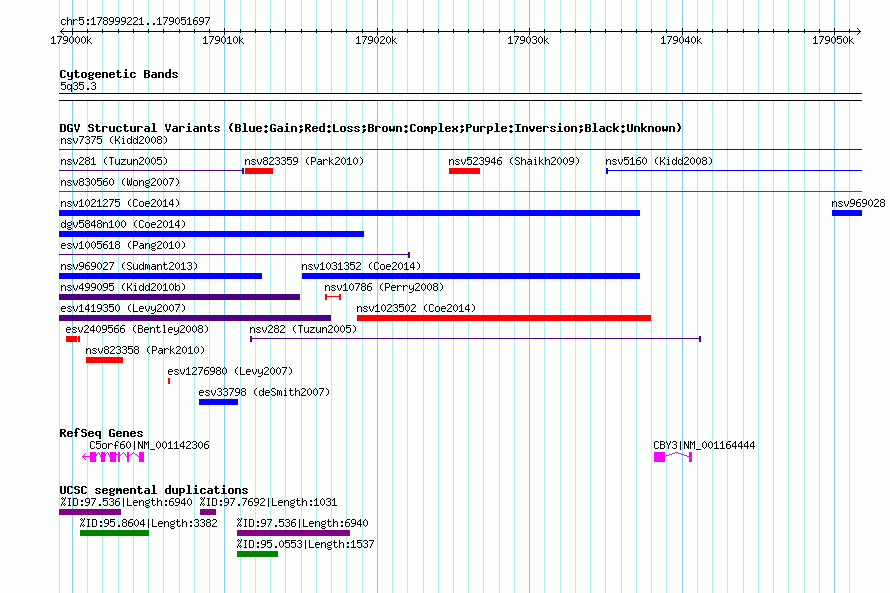Image resolution: width=890 pixels, height=593 pixels.
Task: Open the C5orf60 gene model glyph
Action: pos(114,457)
